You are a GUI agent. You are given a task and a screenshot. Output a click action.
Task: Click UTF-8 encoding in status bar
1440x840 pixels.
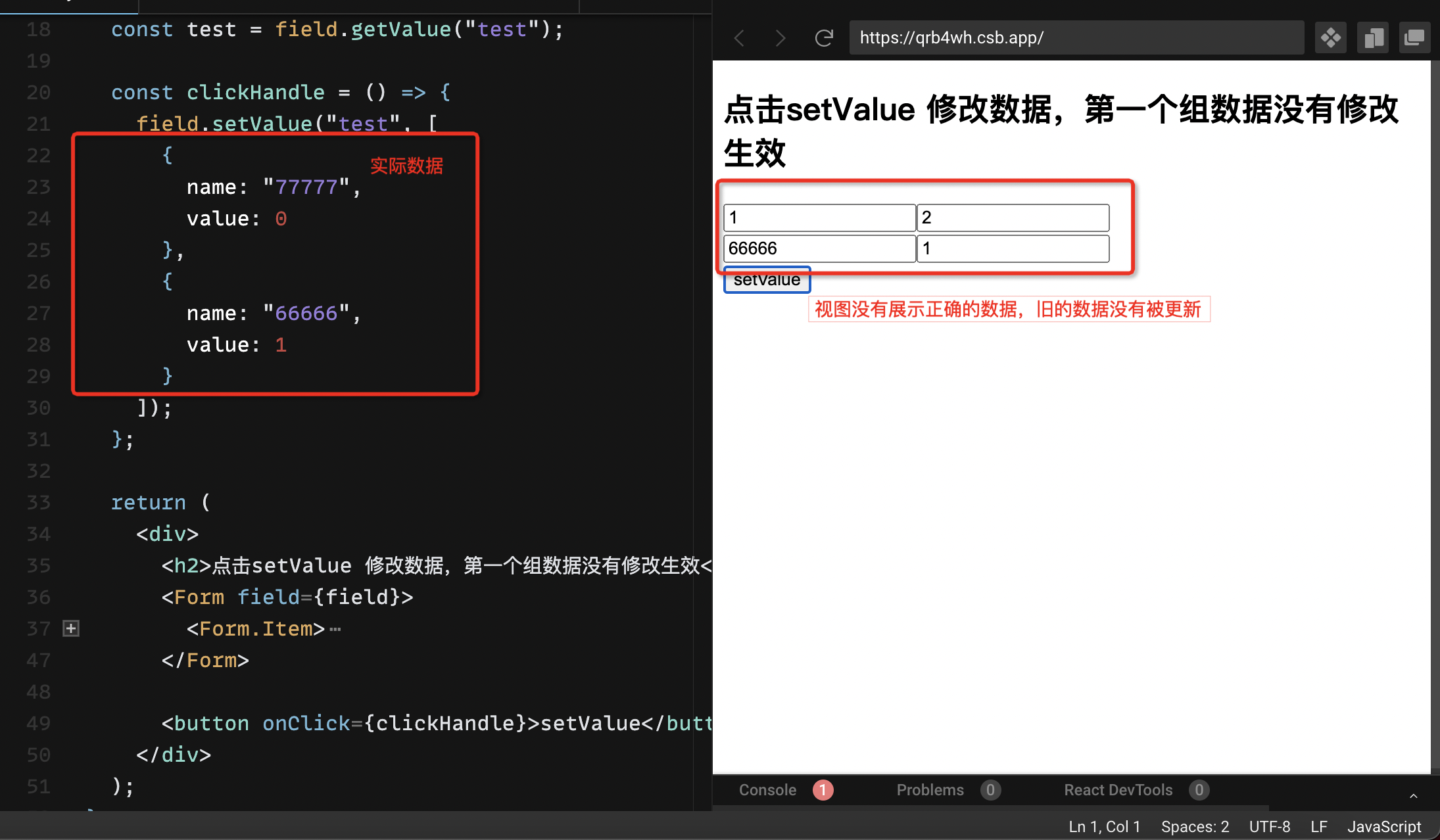[1269, 827]
